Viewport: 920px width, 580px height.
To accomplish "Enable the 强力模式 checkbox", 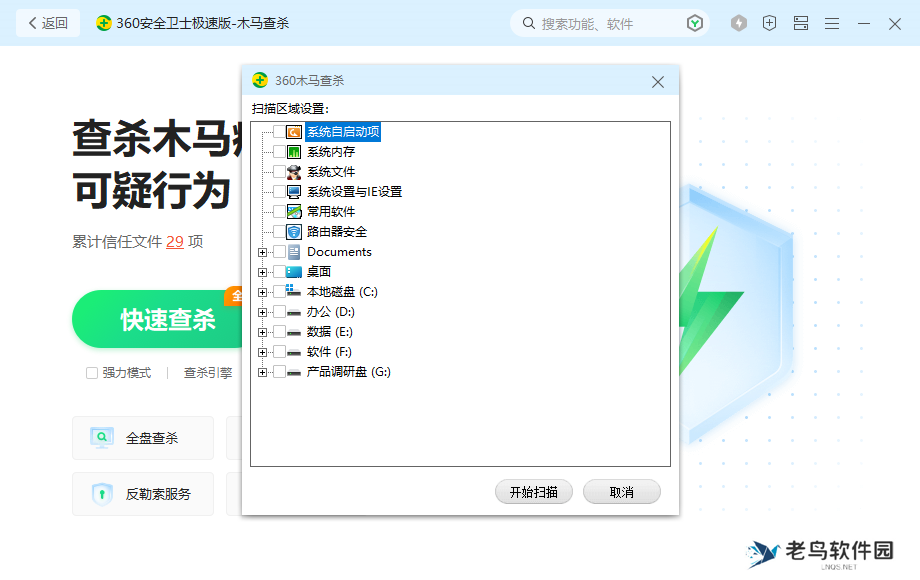I will (x=92, y=373).
